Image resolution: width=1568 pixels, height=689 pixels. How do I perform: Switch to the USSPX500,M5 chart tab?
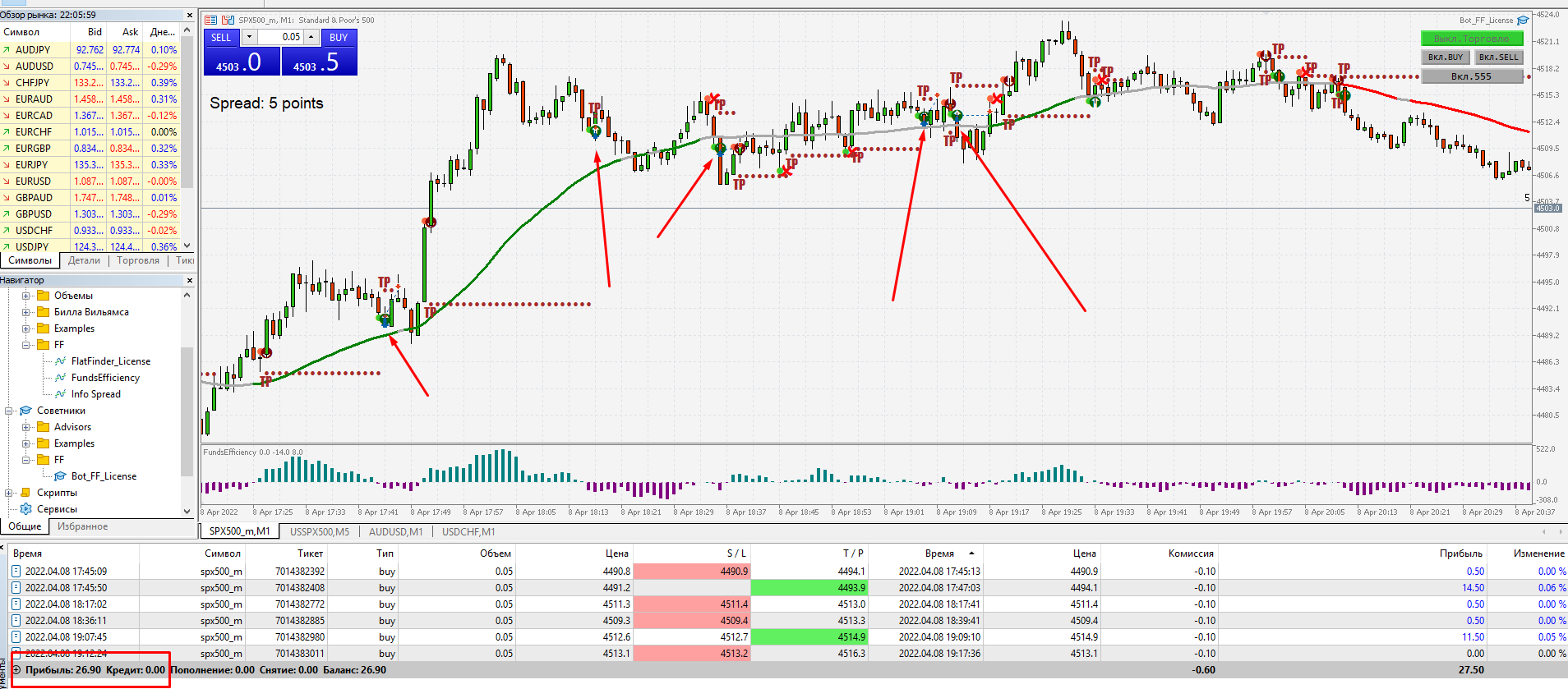point(320,531)
